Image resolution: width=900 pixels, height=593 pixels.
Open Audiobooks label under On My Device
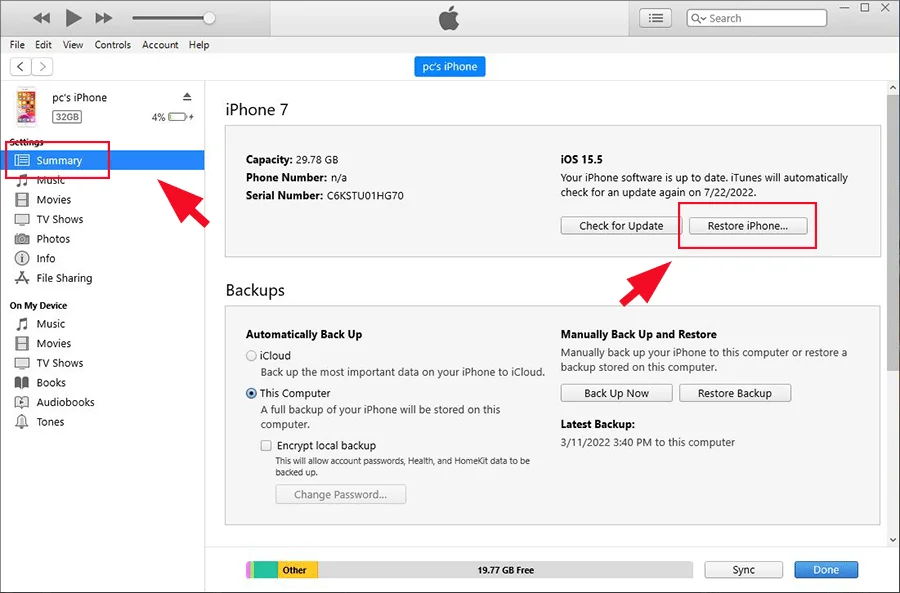[x=65, y=402]
